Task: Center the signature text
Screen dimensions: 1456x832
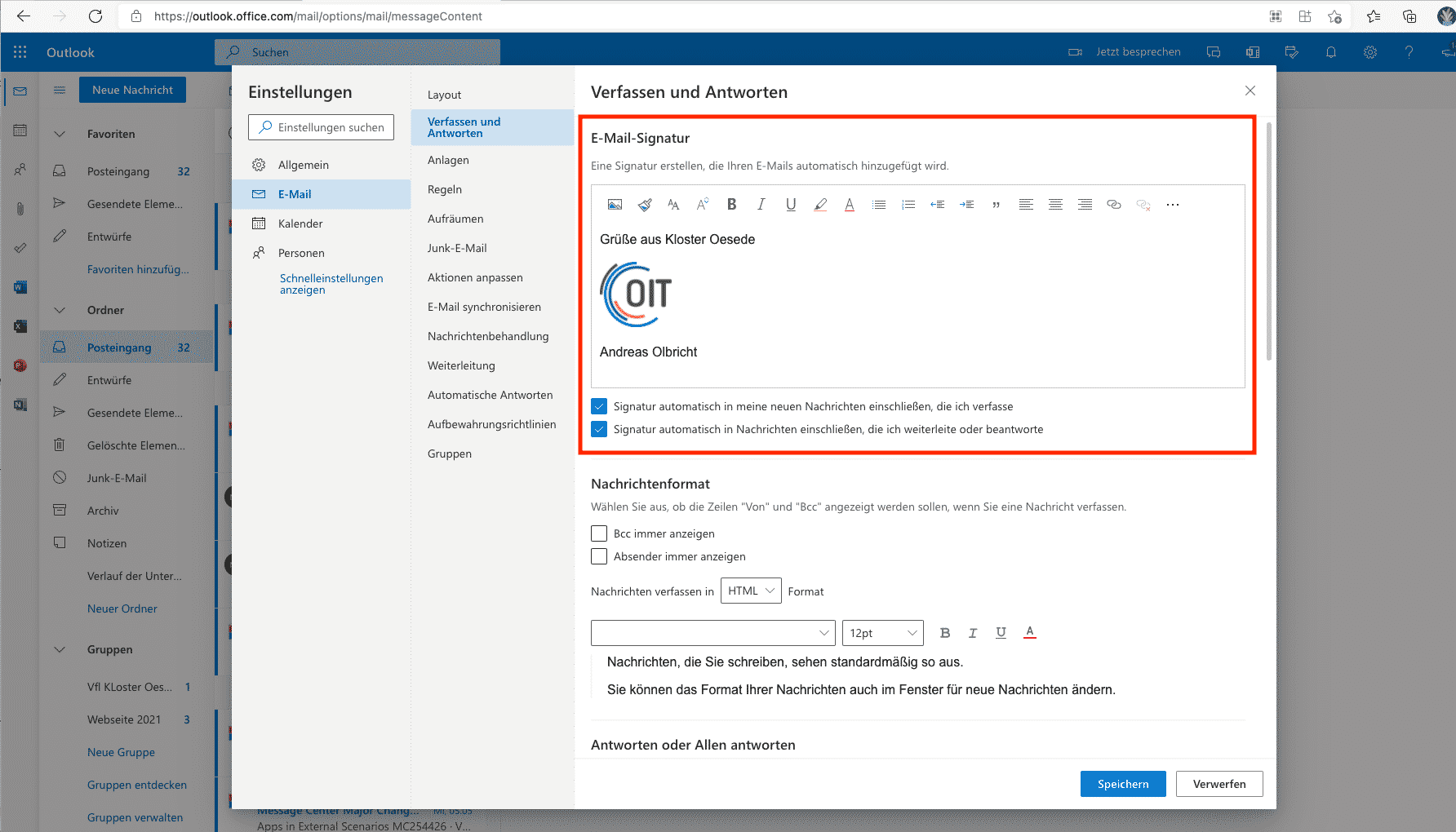Action: point(1055,205)
